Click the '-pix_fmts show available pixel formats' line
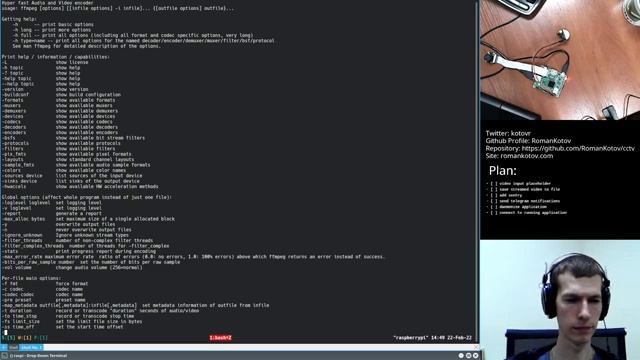Screen dimensions: 640x360 pos(67,154)
